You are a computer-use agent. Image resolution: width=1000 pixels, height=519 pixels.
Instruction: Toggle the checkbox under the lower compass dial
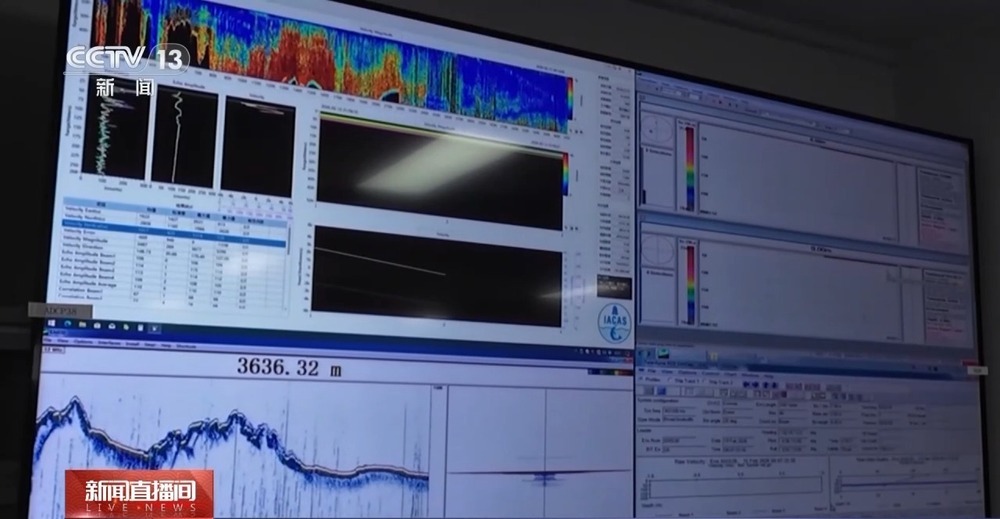point(645,273)
